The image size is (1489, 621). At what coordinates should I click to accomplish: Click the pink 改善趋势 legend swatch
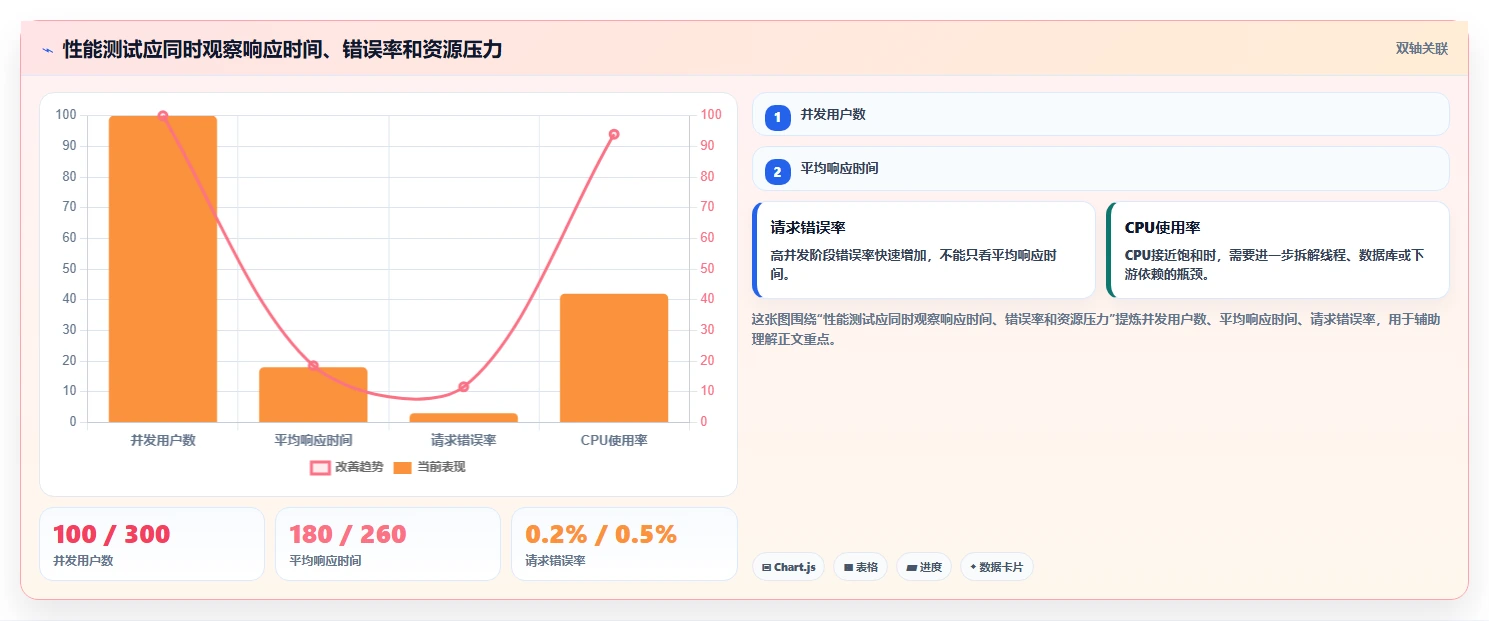click(320, 467)
